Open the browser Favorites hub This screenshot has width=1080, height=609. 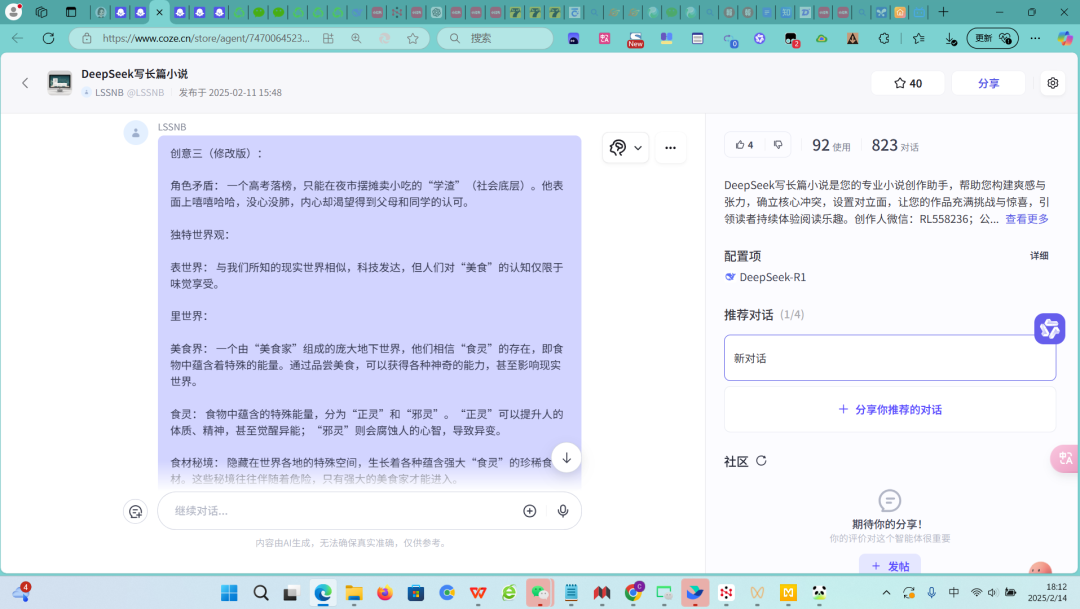(918, 39)
